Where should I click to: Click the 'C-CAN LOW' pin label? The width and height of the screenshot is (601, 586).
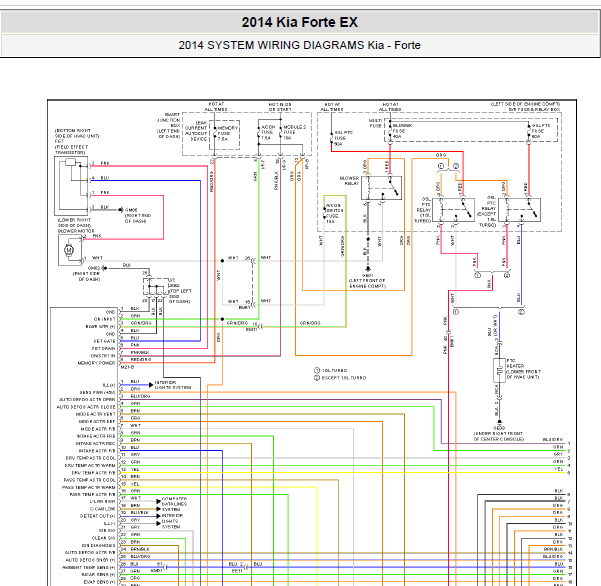pos(102,509)
